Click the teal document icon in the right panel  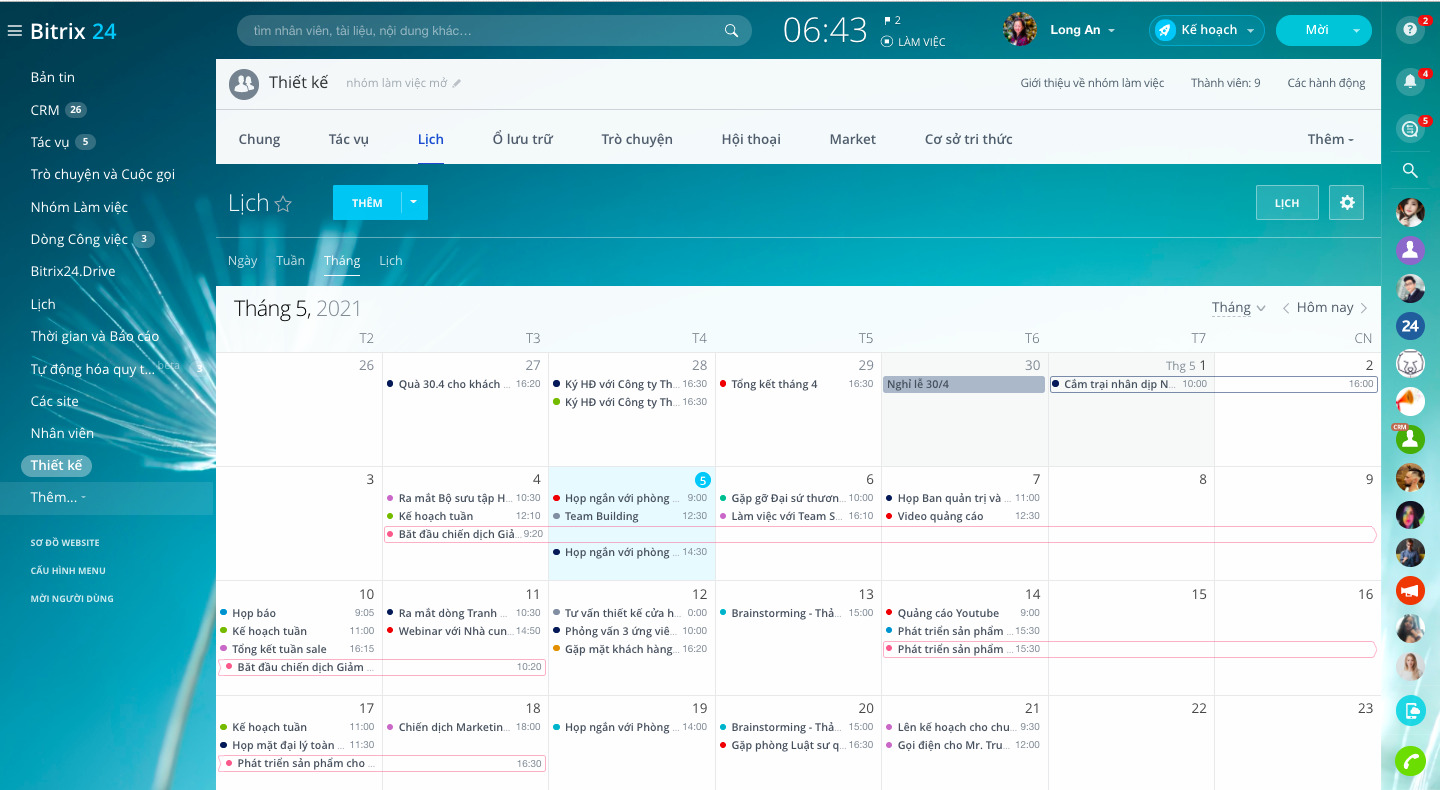pos(1410,710)
